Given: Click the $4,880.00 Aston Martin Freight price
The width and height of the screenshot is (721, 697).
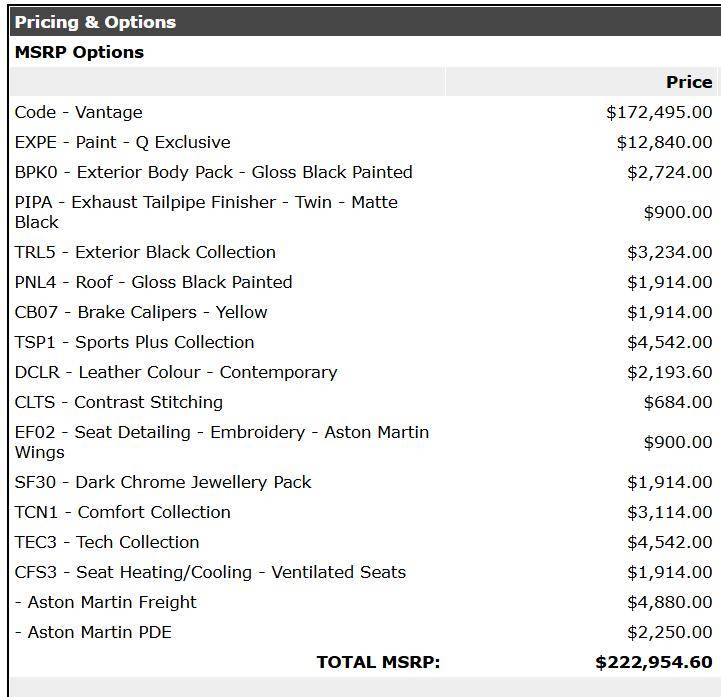Looking at the screenshot, I should (x=669, y=602).
